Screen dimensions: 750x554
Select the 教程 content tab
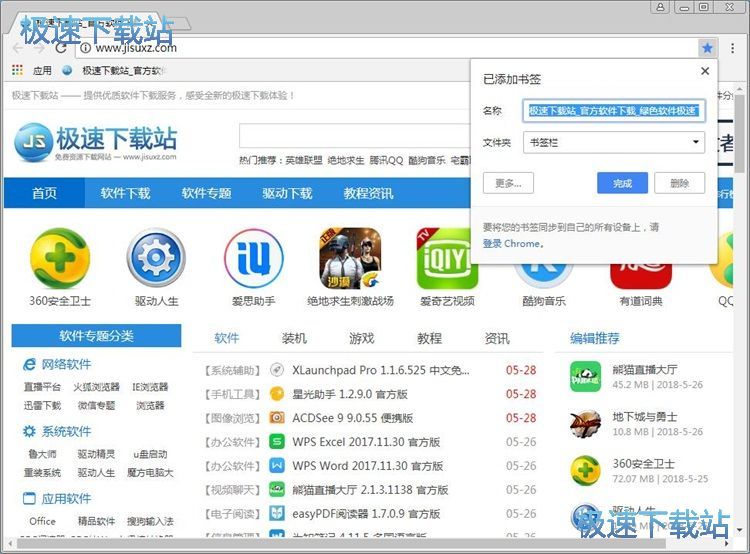[429, 338]
